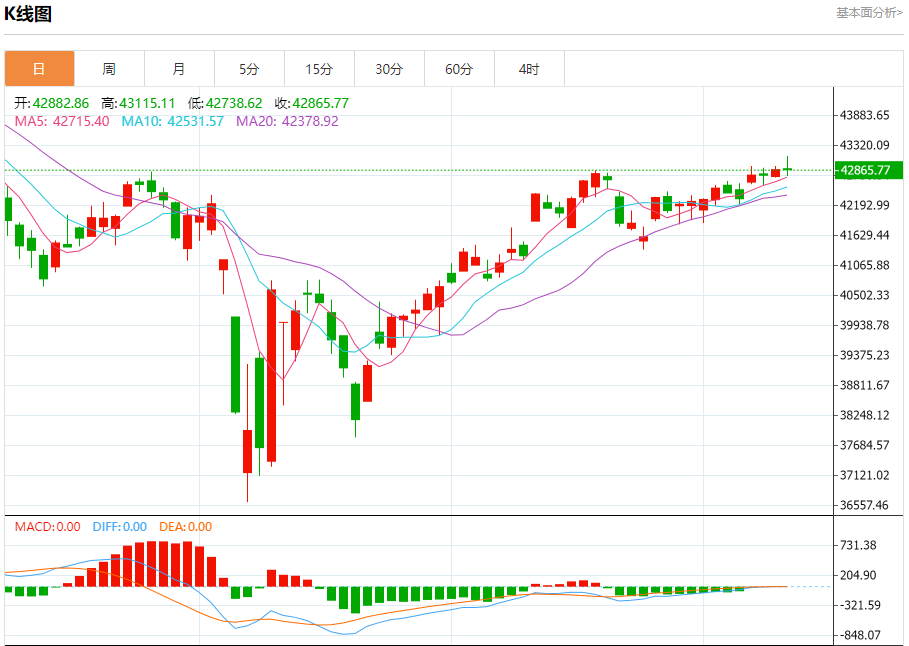Click the 38248.12 price axis label
This screenshot has height=646, width=909.
tap(864, 415)
